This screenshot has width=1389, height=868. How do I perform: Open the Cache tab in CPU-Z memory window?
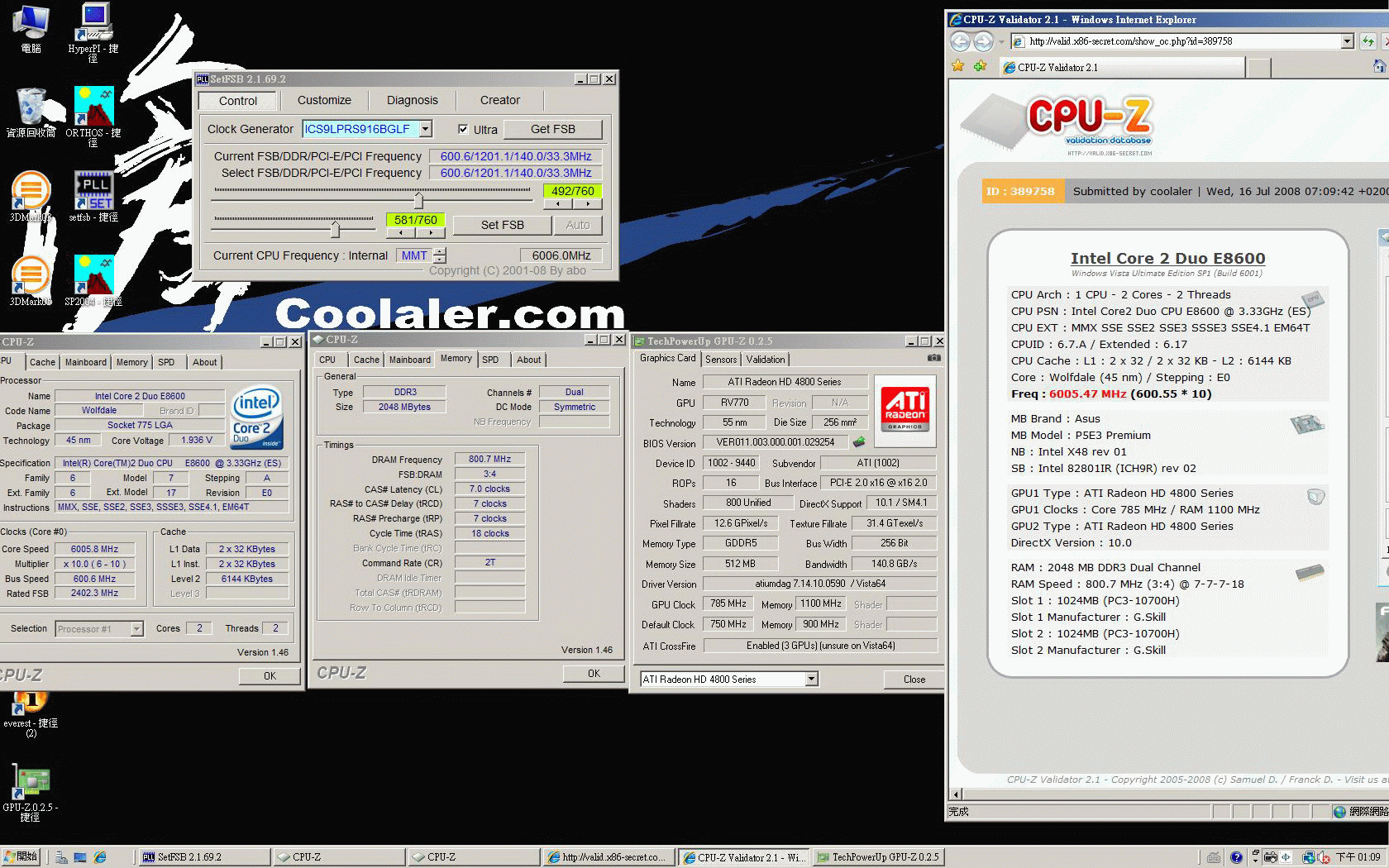tap(366, 360)
